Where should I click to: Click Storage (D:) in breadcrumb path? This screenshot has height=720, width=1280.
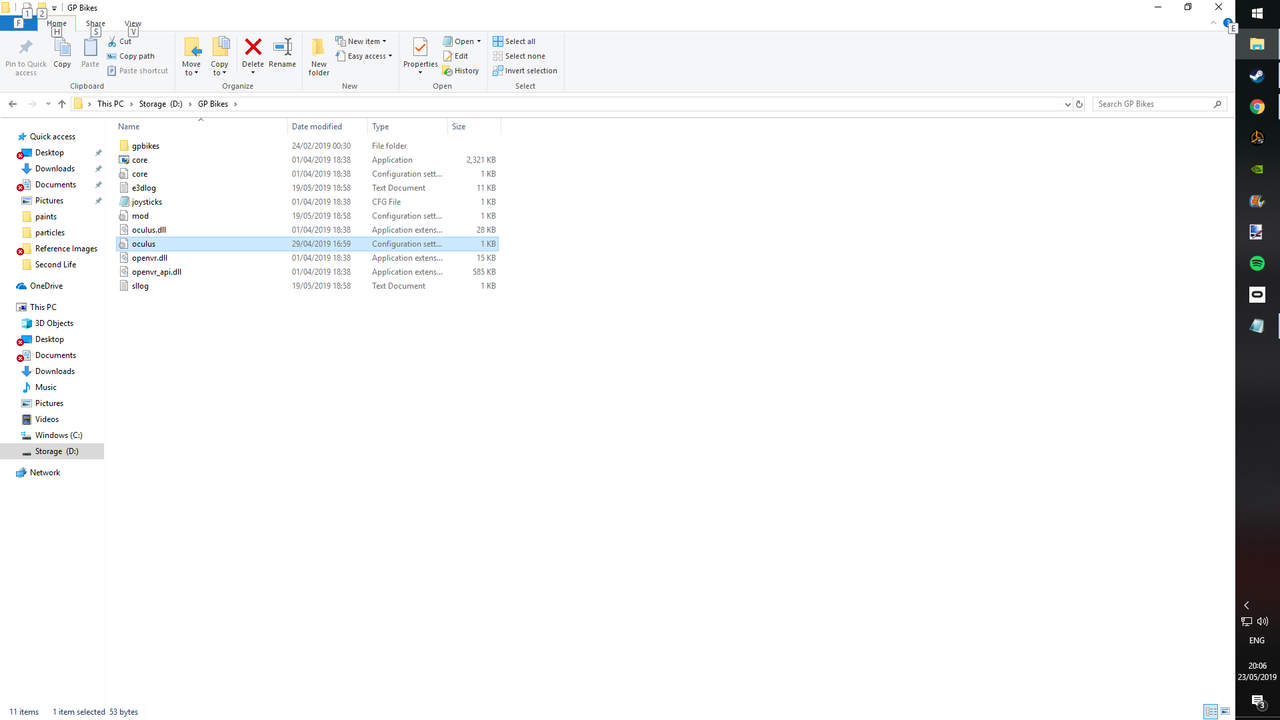coord(160,104)
